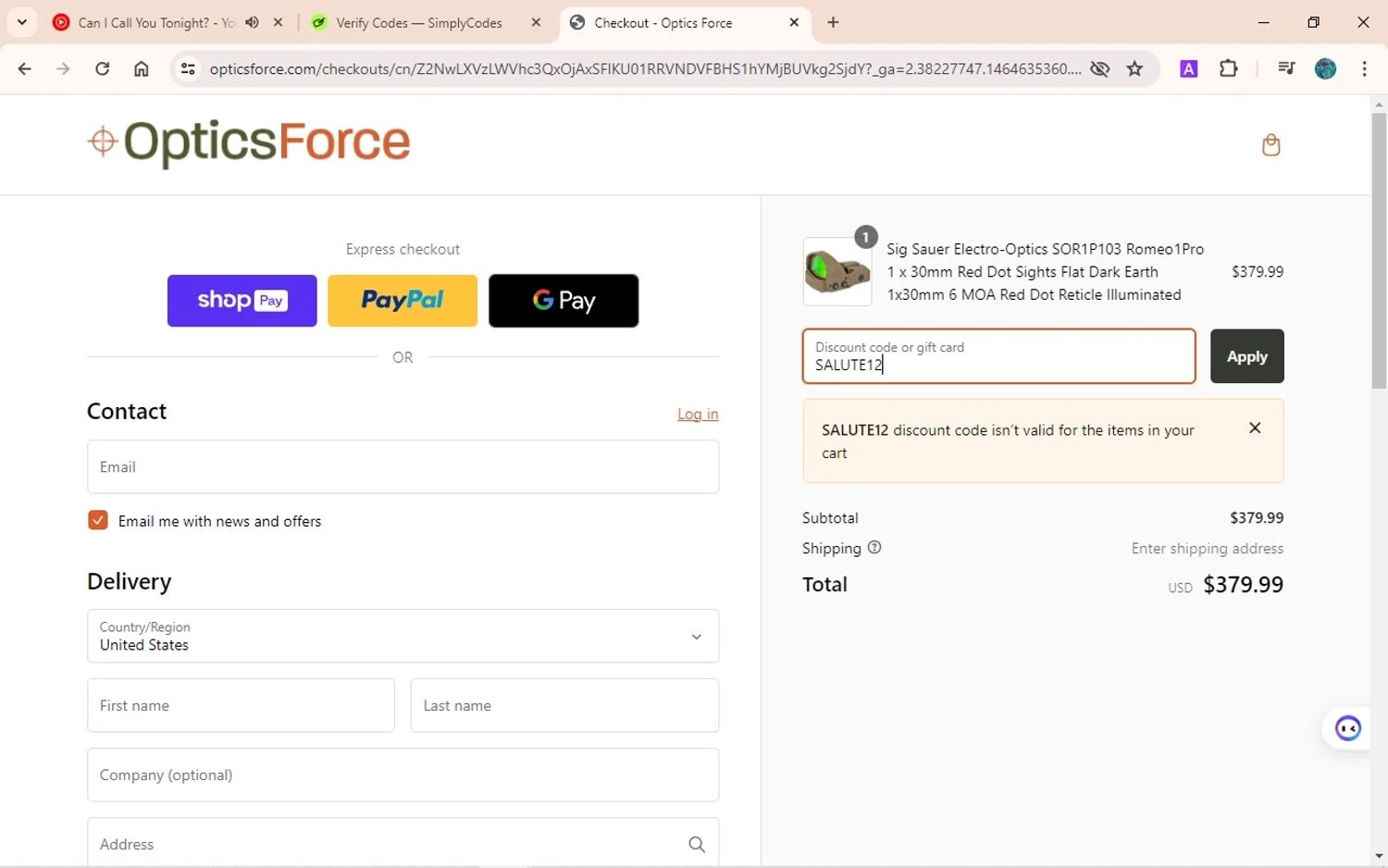Viewport: 1388px width, 868px height.
Task: View site information in address bar
Action: pyautogui.click(x=188, y=68)
